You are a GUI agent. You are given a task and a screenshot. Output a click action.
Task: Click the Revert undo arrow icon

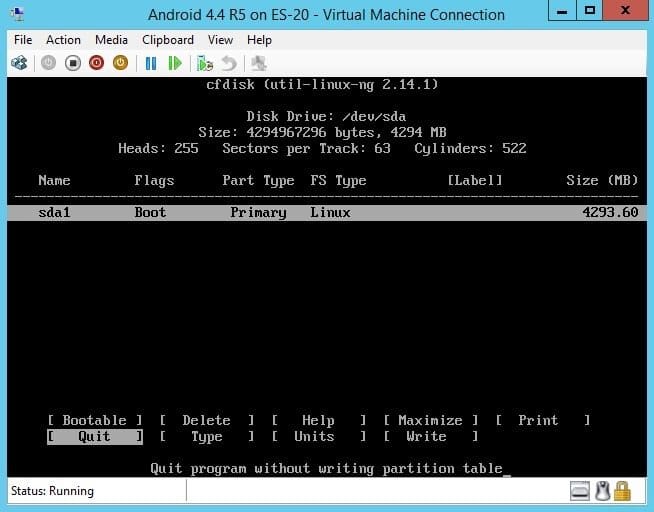[x=229, y=63]
